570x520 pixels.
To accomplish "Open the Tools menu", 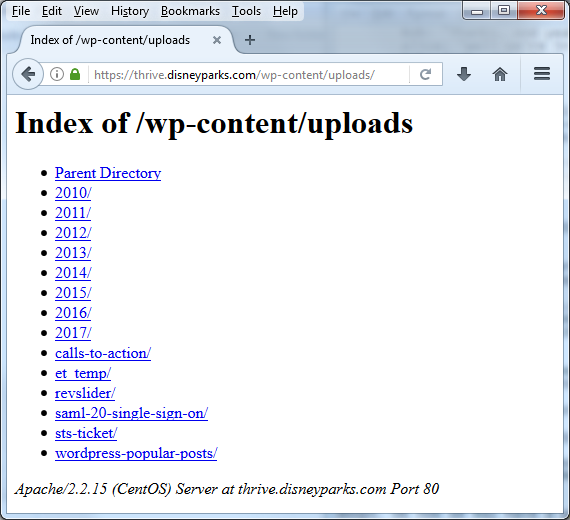I will tap(246, 11).
